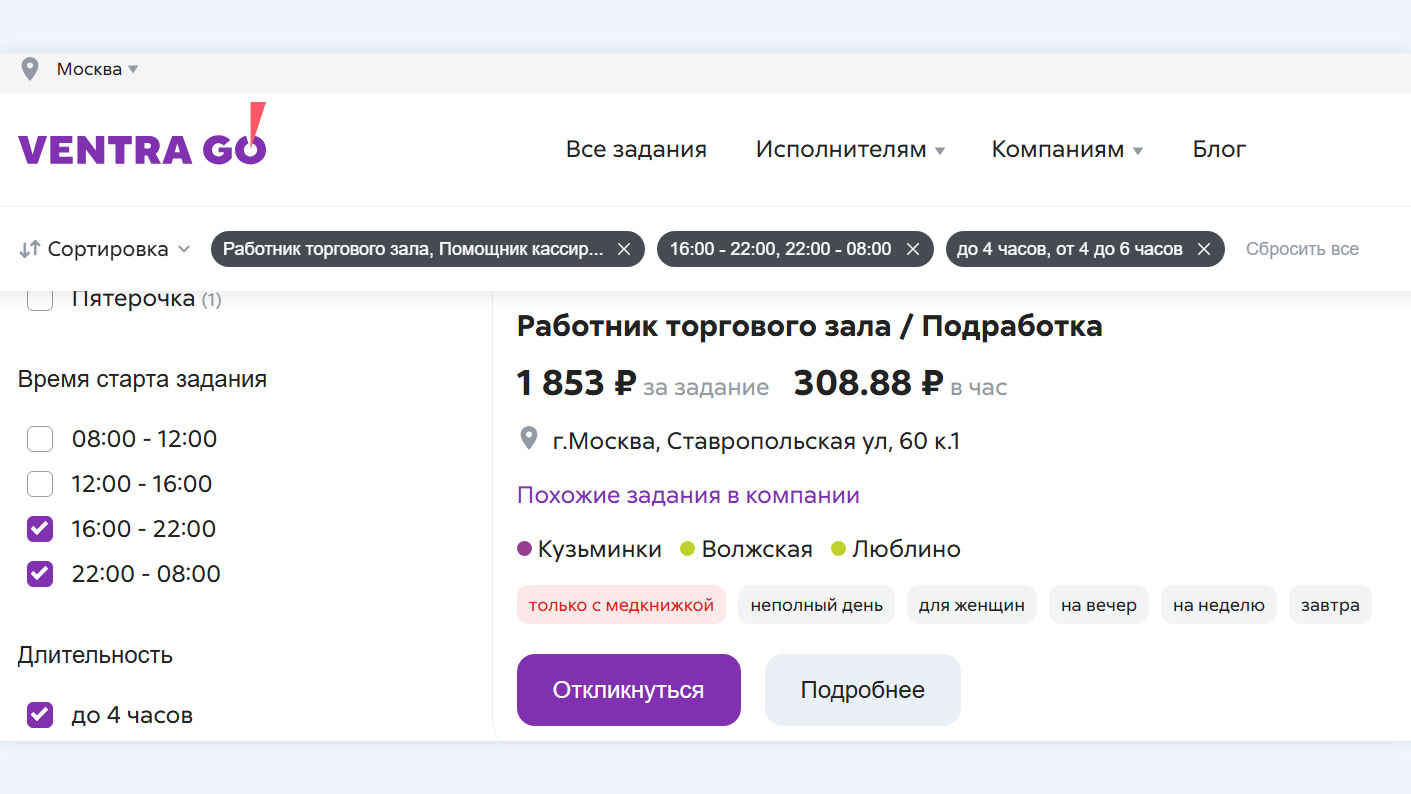Select the только с медкнижкой tag

(x=621, y=605)
